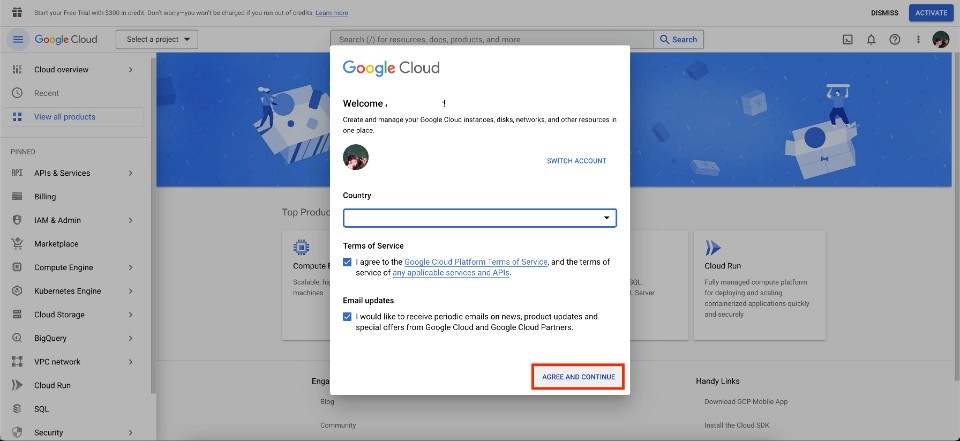Open Download GCP Mobile App link
The width and height of the screenshot is (960, 441).
coord(746,402)
